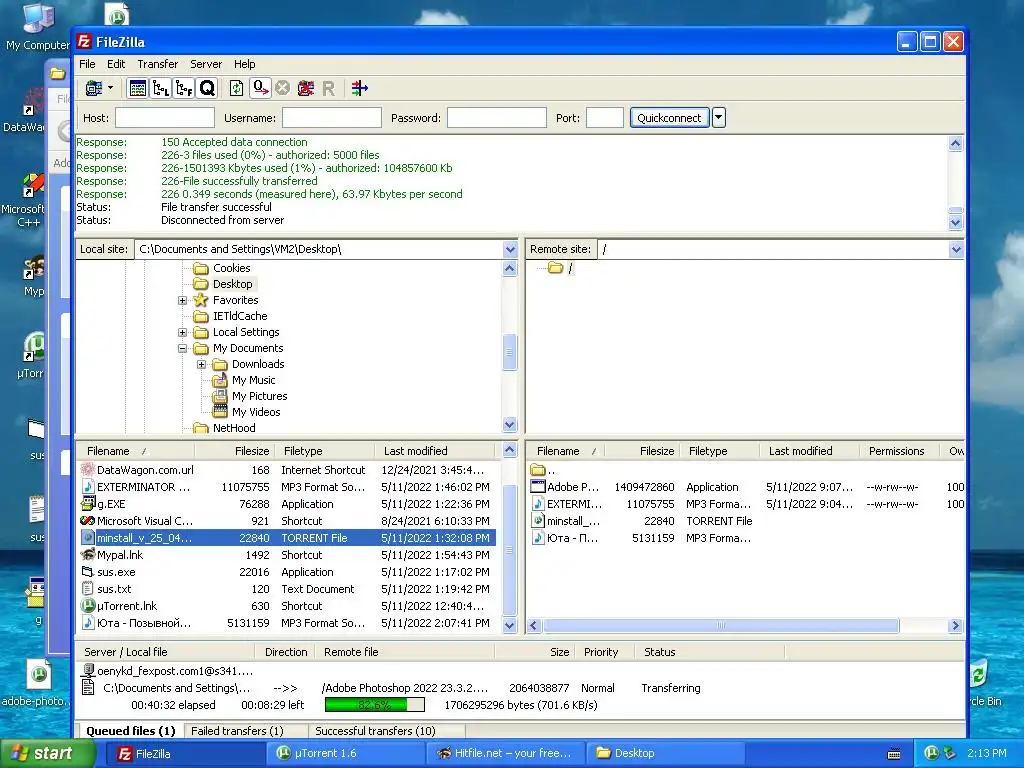Sort remote list by Filetype column
Viewport: 1024px width, 768px height.
720,451
